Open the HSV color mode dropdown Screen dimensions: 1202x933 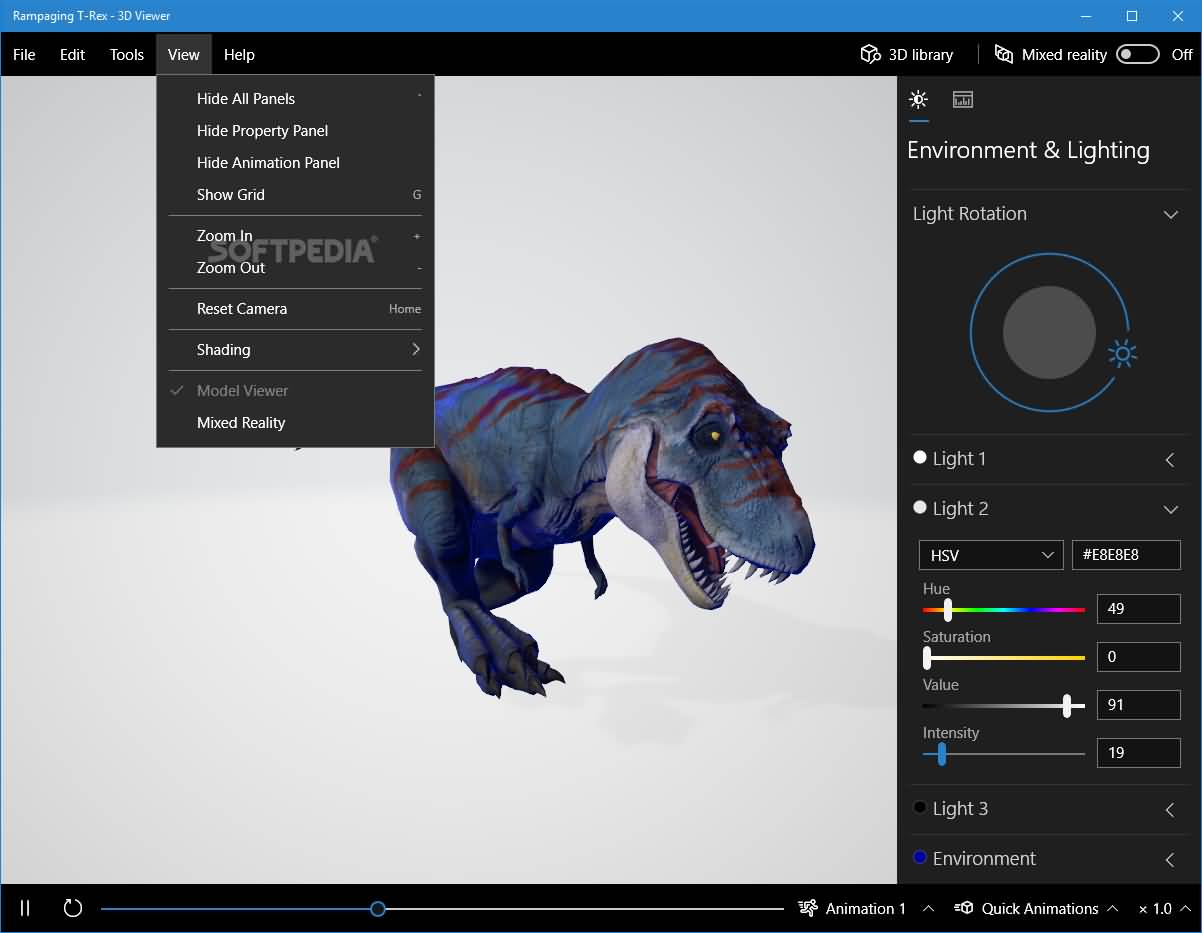tap(990, 555)
